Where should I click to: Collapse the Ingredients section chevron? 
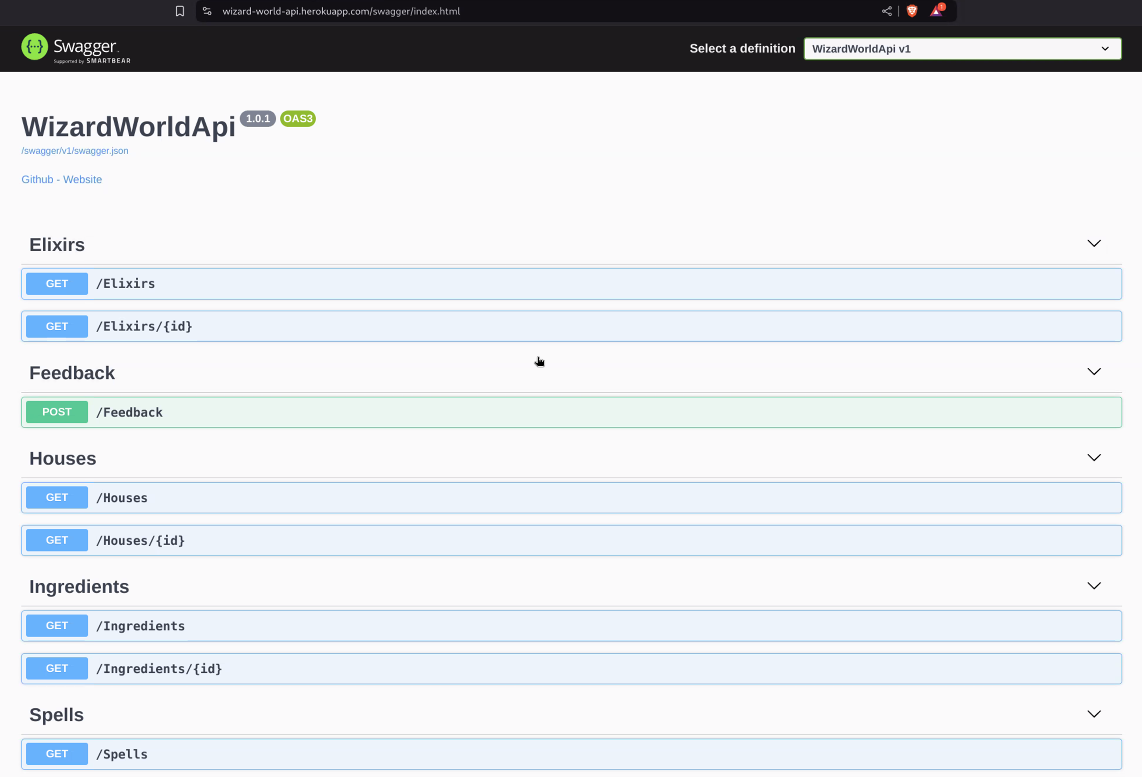(x=1094, y=585)
